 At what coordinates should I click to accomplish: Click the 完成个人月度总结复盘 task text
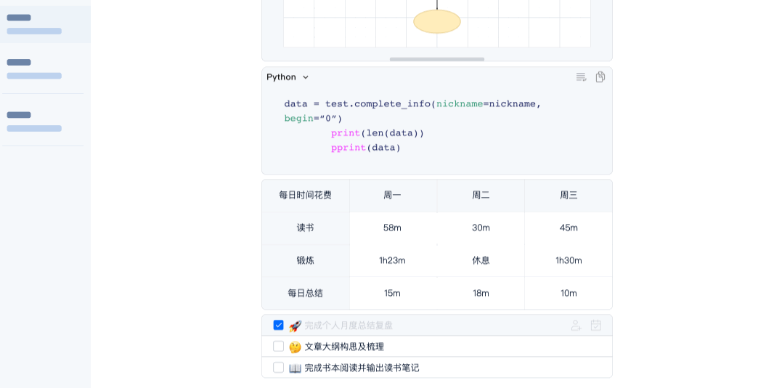point(348,326)
